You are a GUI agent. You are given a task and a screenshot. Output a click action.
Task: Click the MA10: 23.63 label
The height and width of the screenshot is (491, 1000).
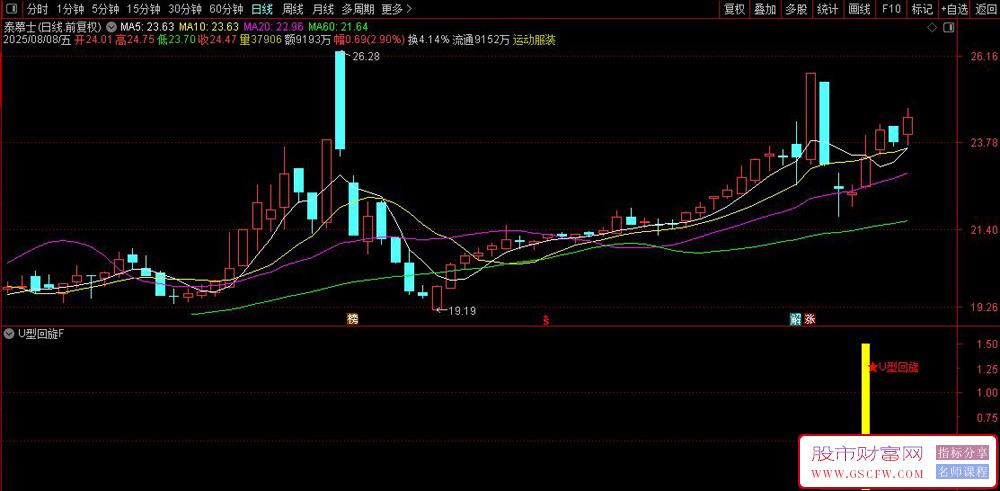pos(209,27)
